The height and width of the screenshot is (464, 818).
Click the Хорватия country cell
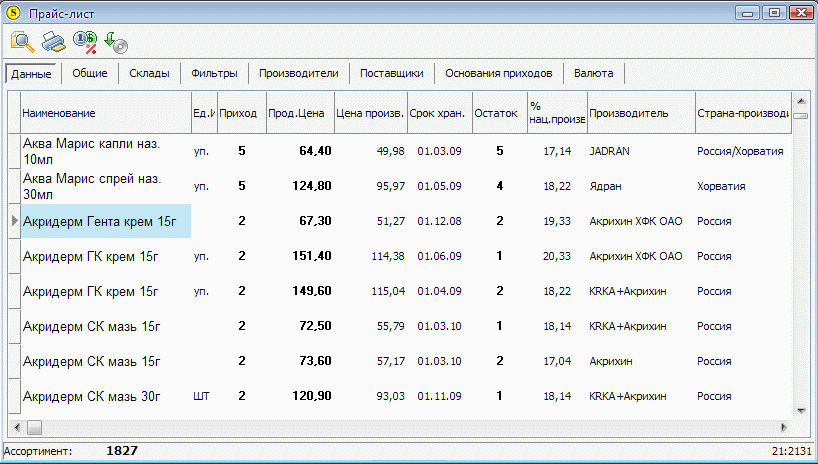(721, 186)
